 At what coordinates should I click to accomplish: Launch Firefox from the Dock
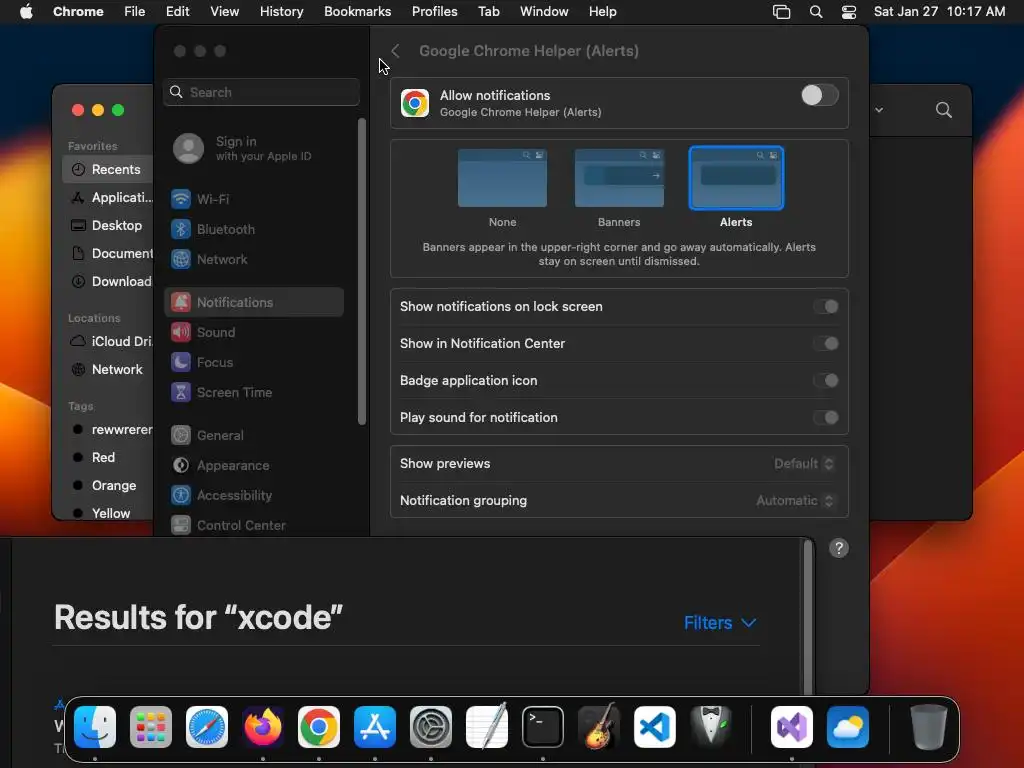[263, 727]
